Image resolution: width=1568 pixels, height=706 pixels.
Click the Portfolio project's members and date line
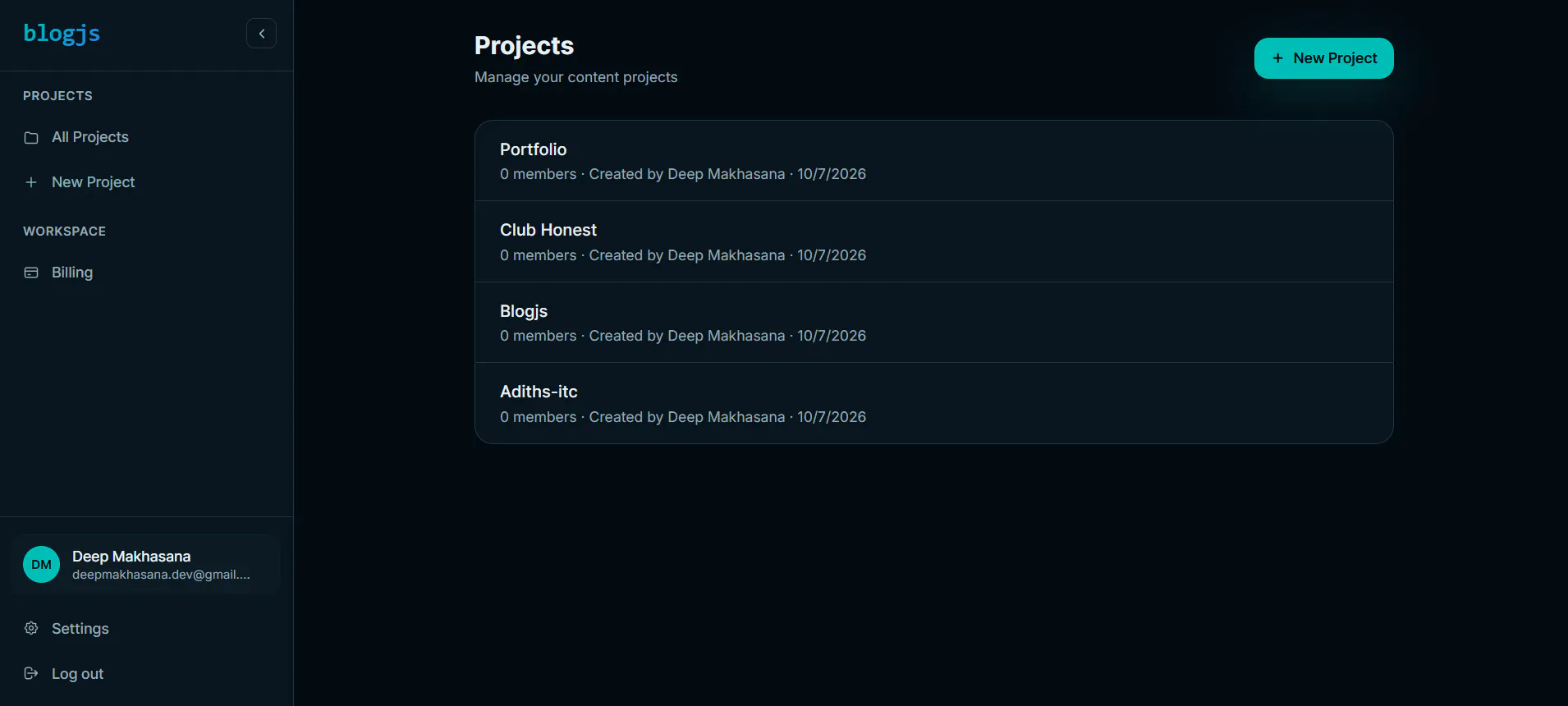click(683, 174)
